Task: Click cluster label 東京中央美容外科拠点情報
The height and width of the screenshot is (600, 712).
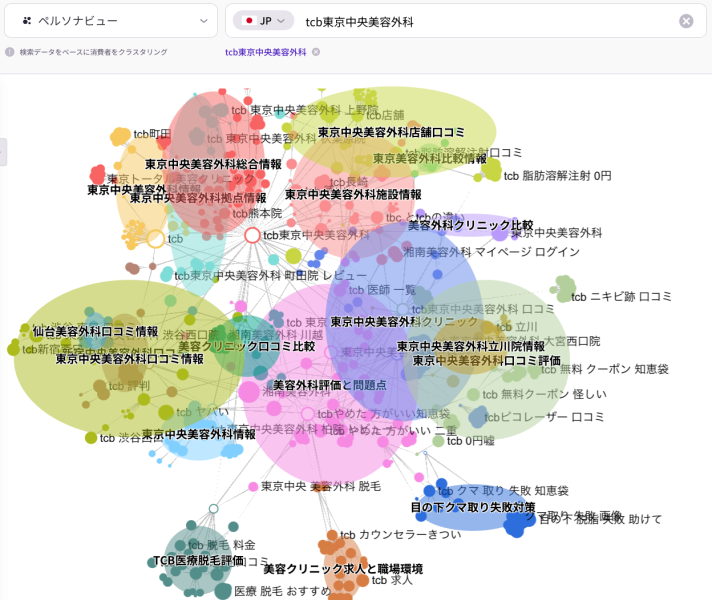Action: tap(198, 198)
